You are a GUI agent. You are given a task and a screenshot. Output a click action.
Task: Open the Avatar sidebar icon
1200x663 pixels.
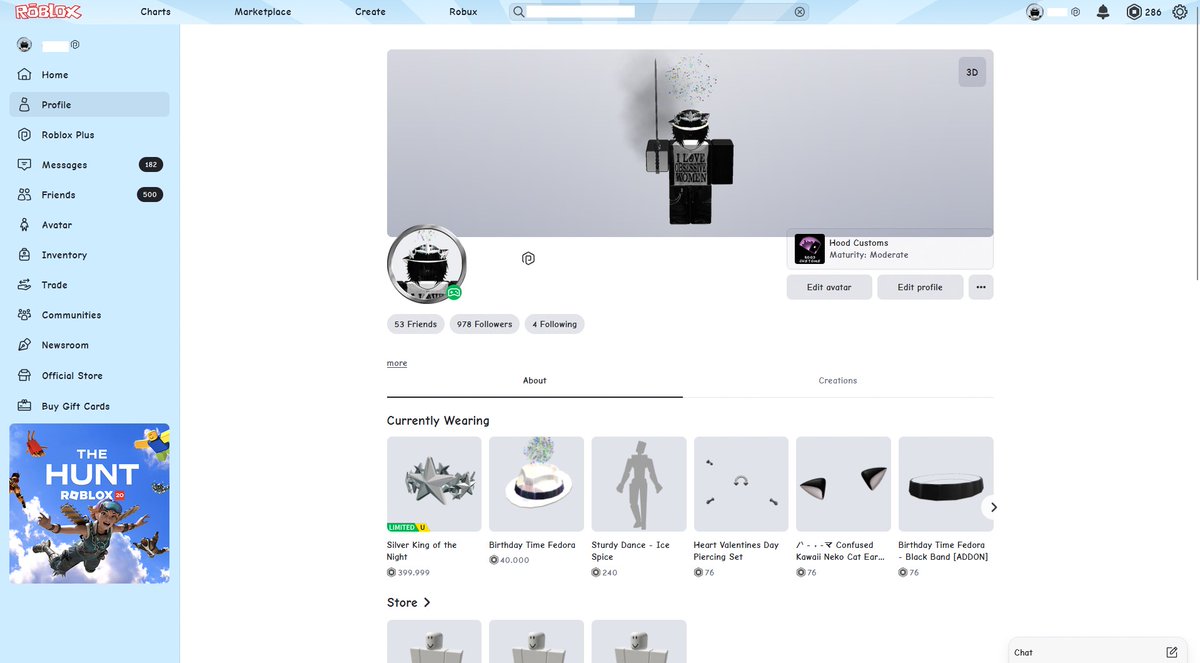tap(24, 225)
